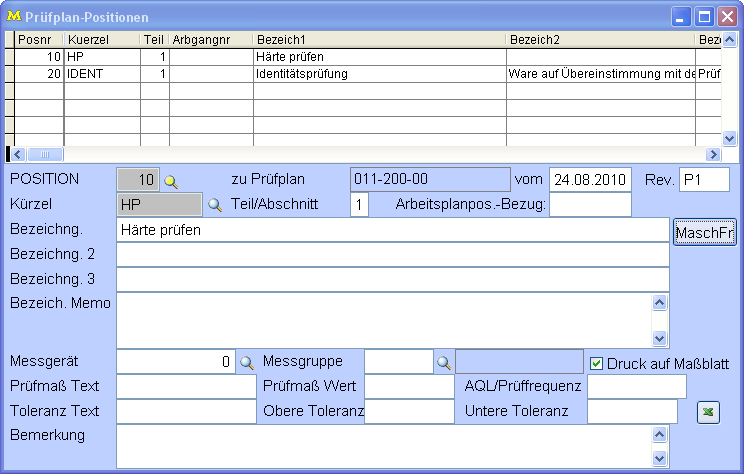Click the Prüfmaß Wert input field
The height and width of the screenshot is (474, 744).
click(x=409, y=387)
